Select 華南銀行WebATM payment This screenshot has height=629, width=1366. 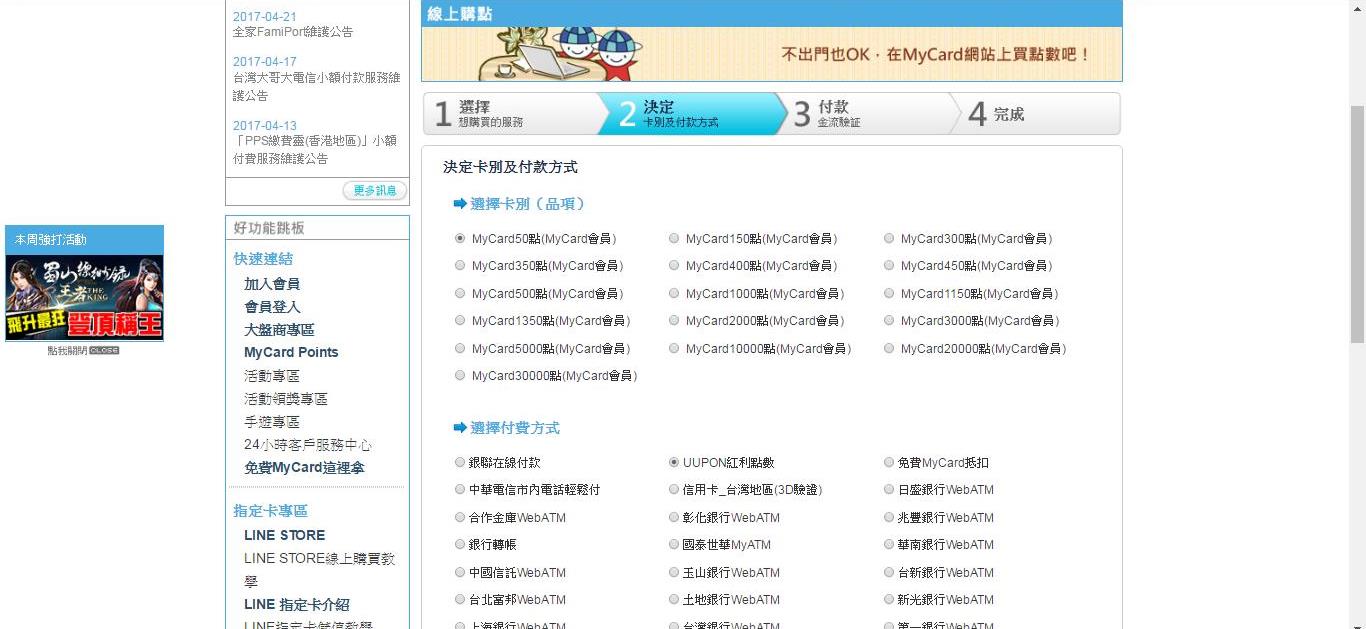point(889,545)
